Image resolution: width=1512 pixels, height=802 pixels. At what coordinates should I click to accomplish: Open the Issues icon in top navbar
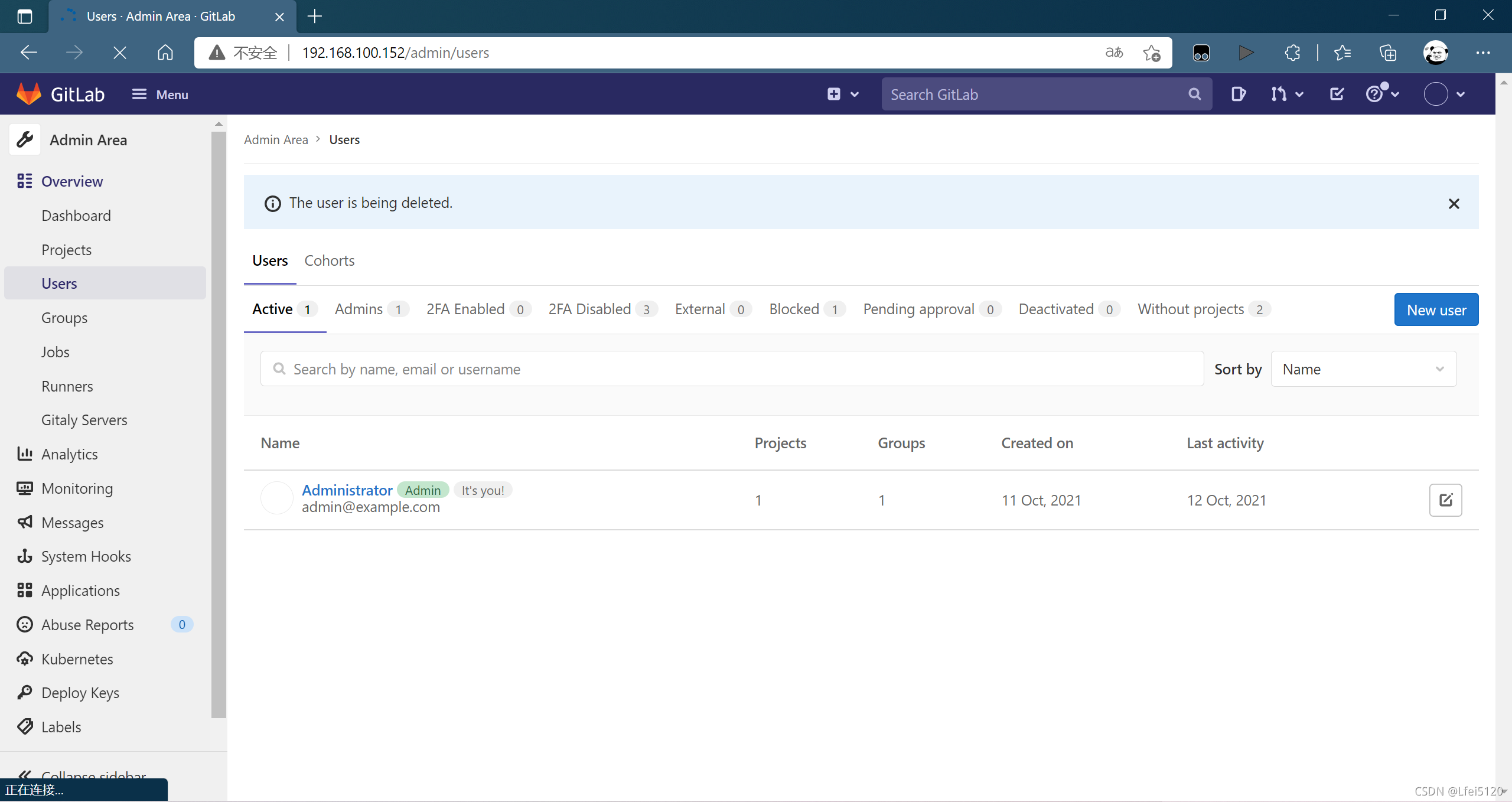[1238, 94]
